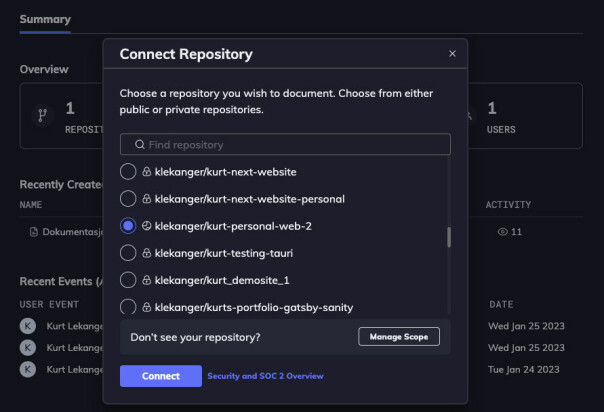
Task: Click the Connect button
Action: coord(161,376)
